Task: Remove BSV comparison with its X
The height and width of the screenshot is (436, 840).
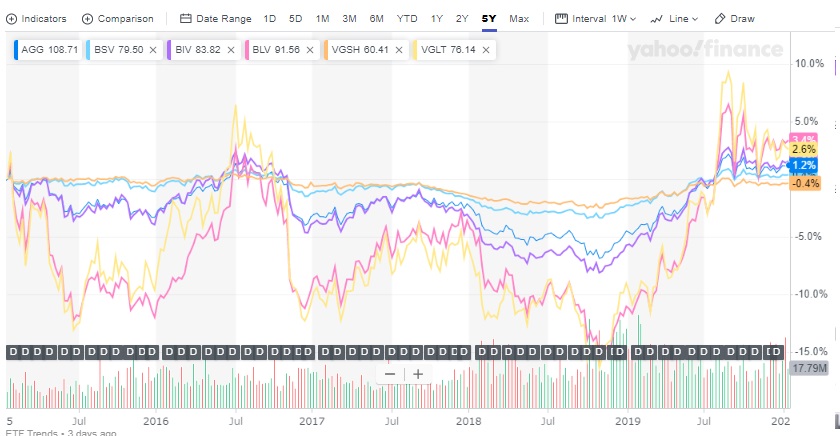Action: tap(153, 50)
